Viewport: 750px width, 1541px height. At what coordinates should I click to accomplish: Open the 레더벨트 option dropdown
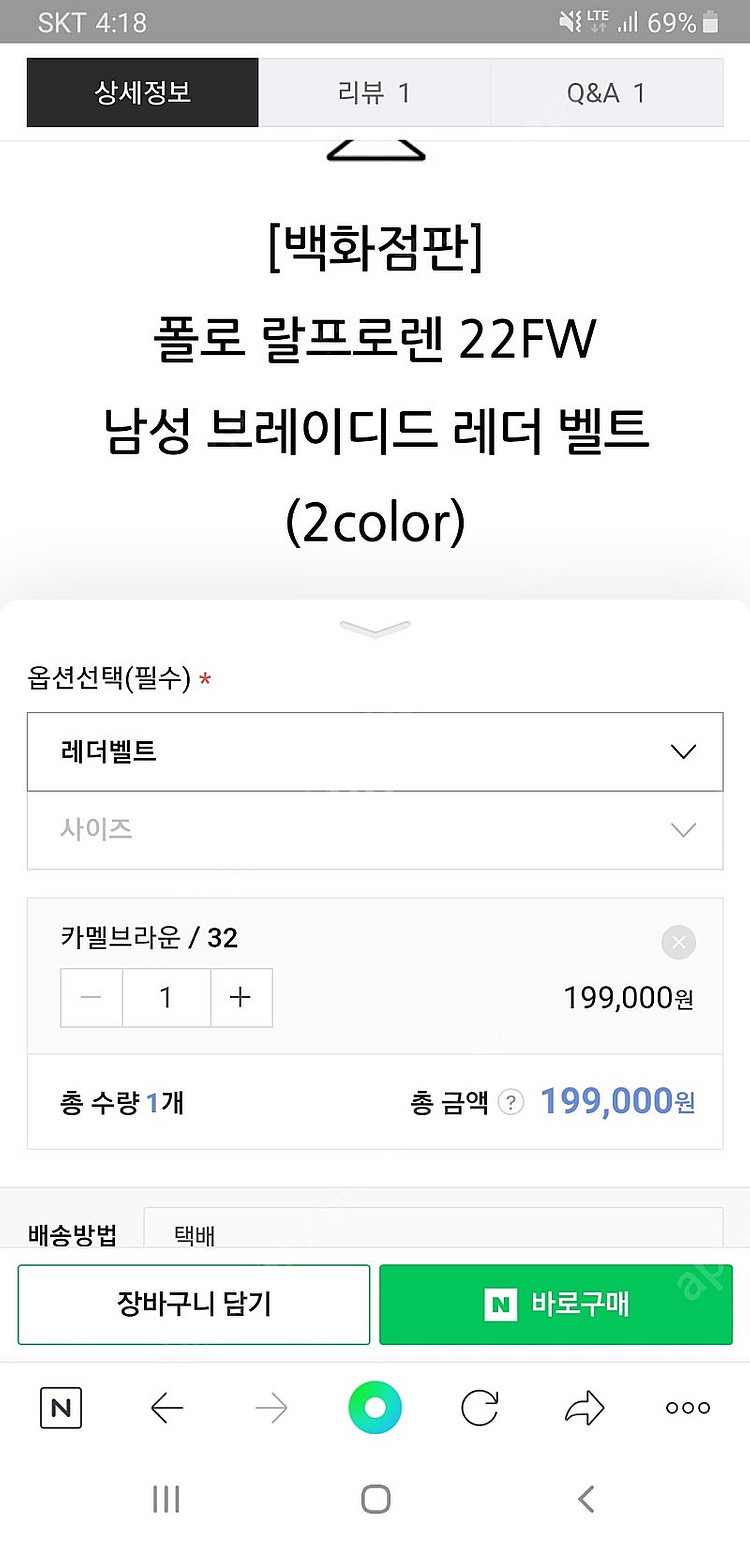coord(375,752)
